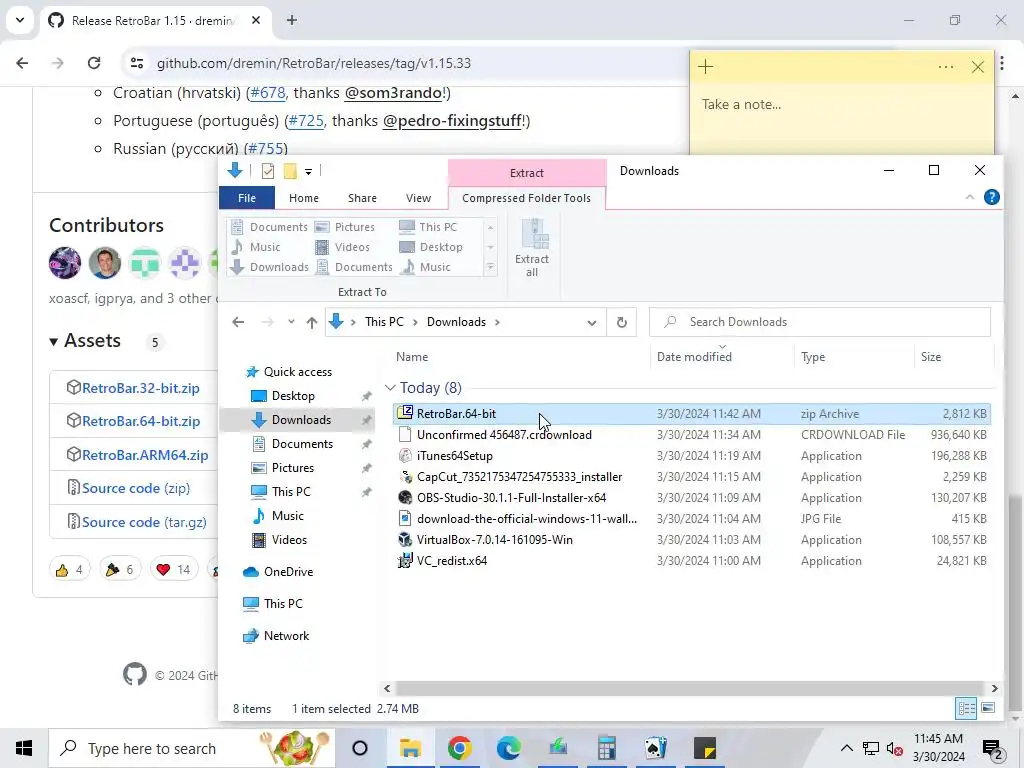The image size is (1024, 768).
Task: Download RetroBar.ARM64.zip asset
Action: (145, 455)
